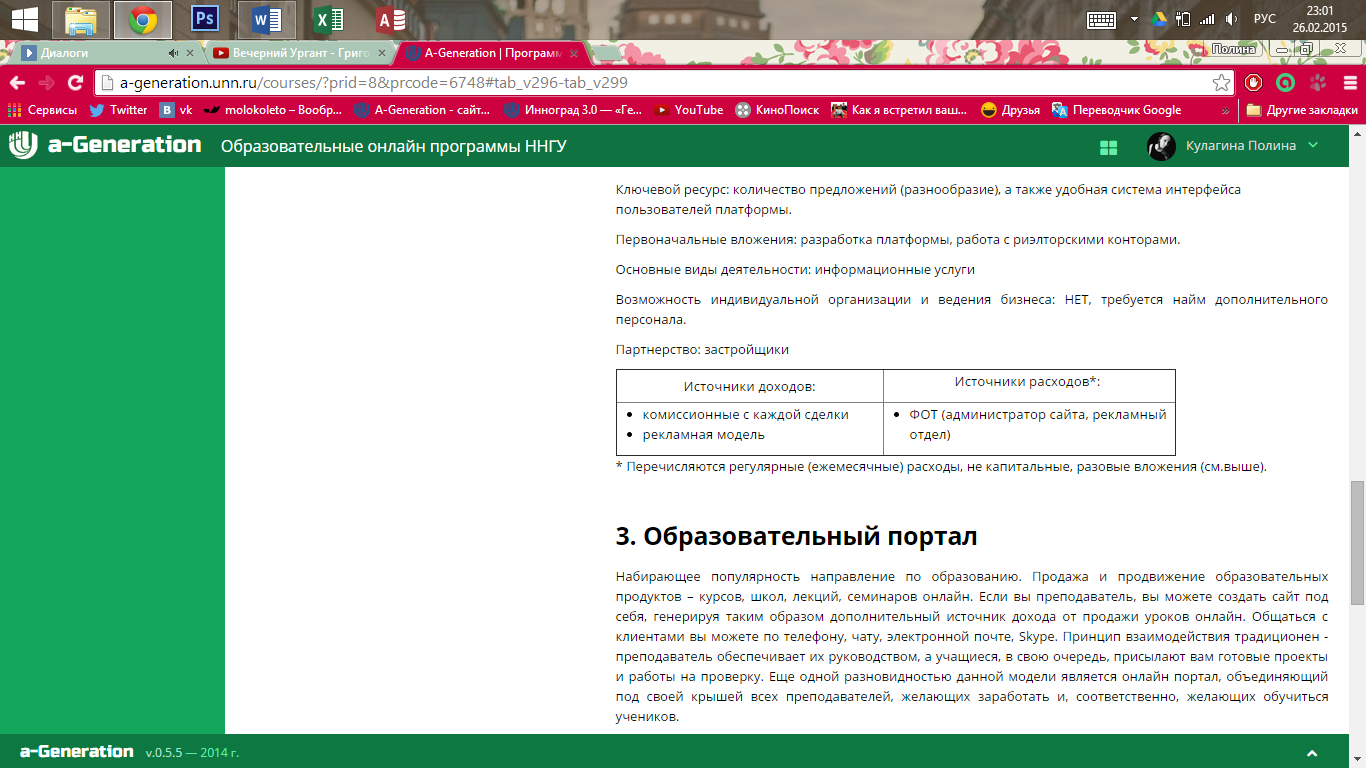Open the green grid modules icon
1366x768 pixels.
pyautogui.click(x=1108, y=147)
